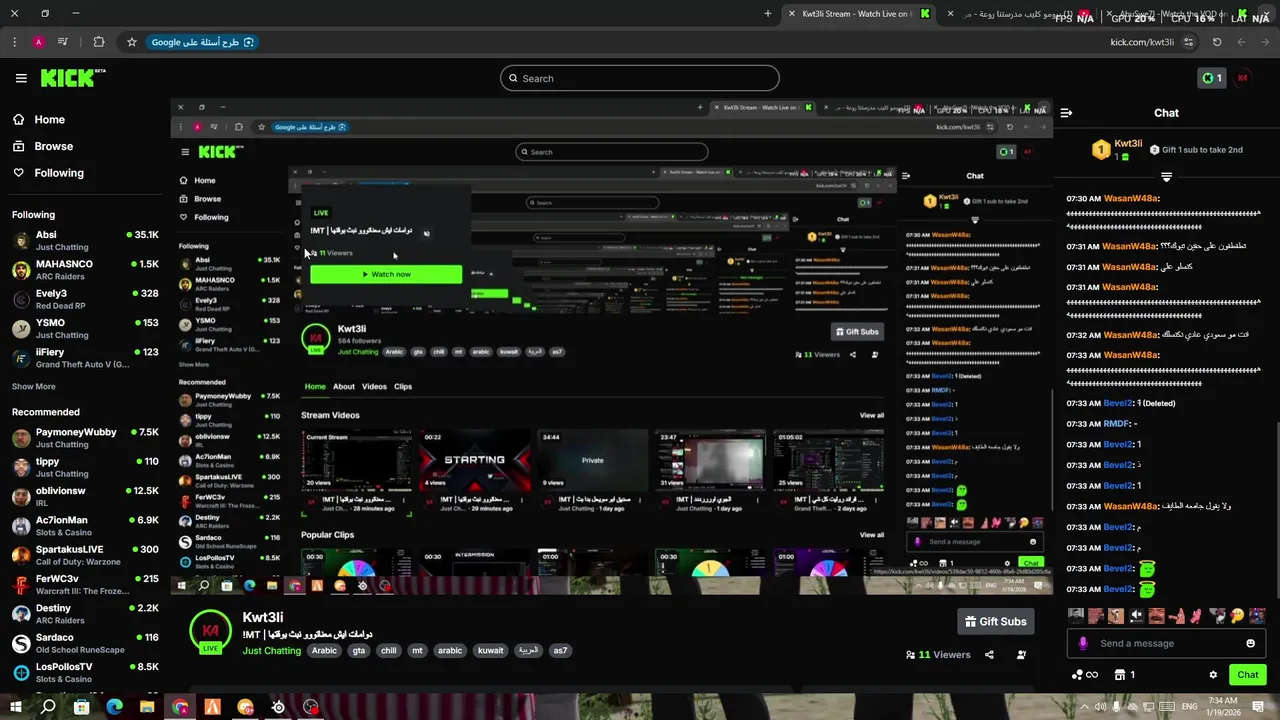Image resolution: width=1280 pixels, height=720 pixels.
Task: Select the kuwait tag
Action: coord(491,650)
